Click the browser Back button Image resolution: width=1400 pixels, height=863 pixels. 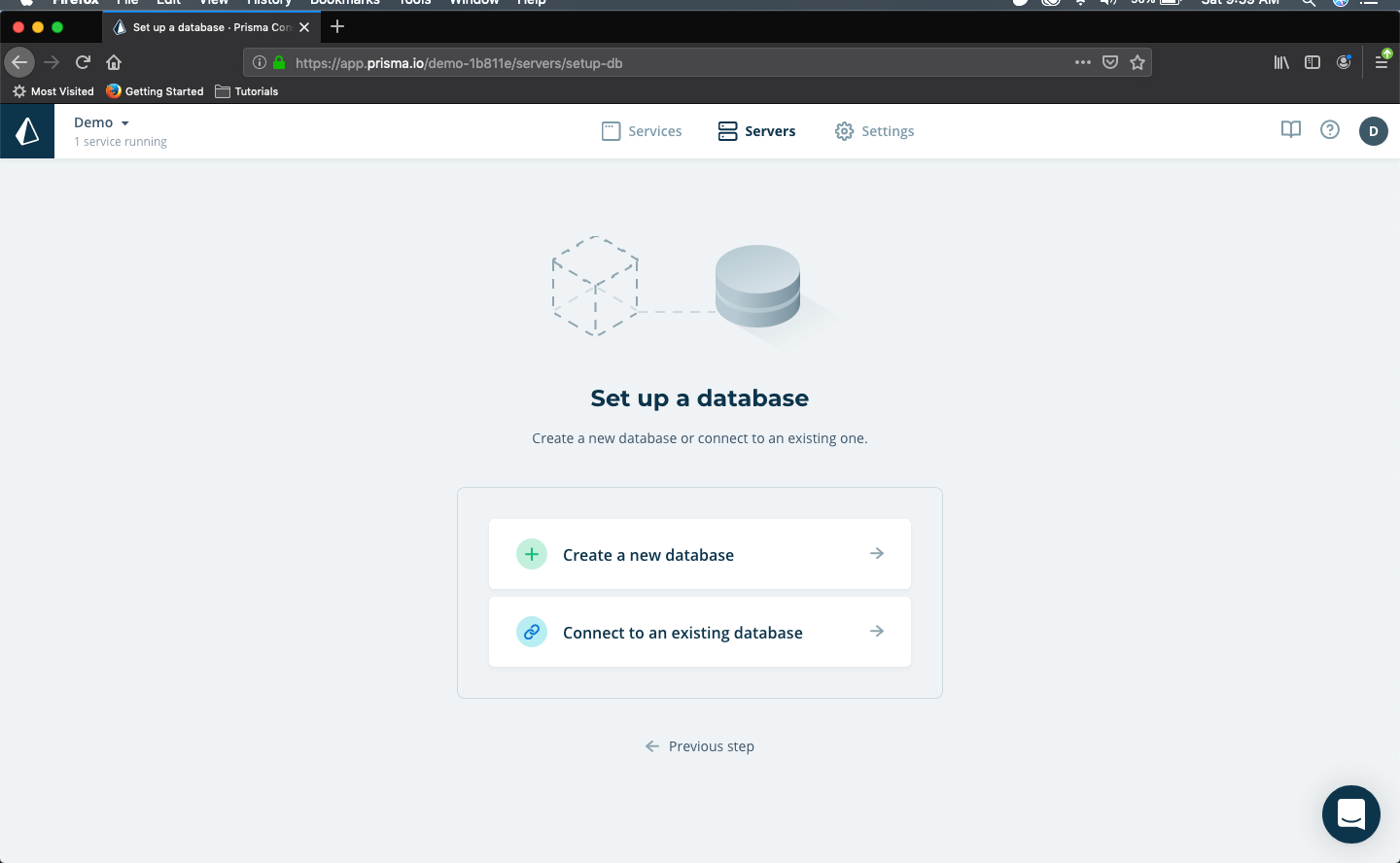pos(19,62)
